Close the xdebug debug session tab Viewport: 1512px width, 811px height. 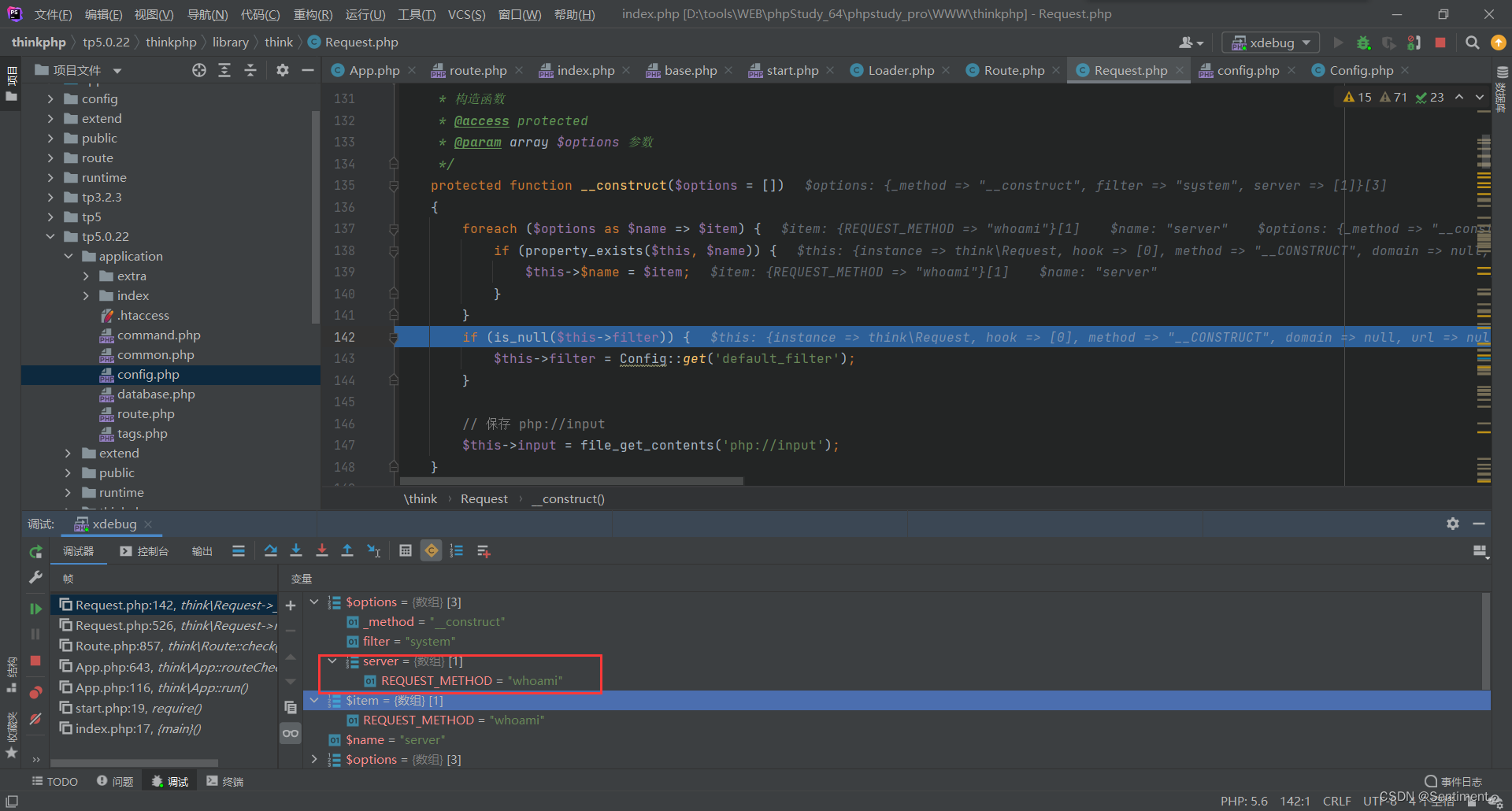pos(148,524)
